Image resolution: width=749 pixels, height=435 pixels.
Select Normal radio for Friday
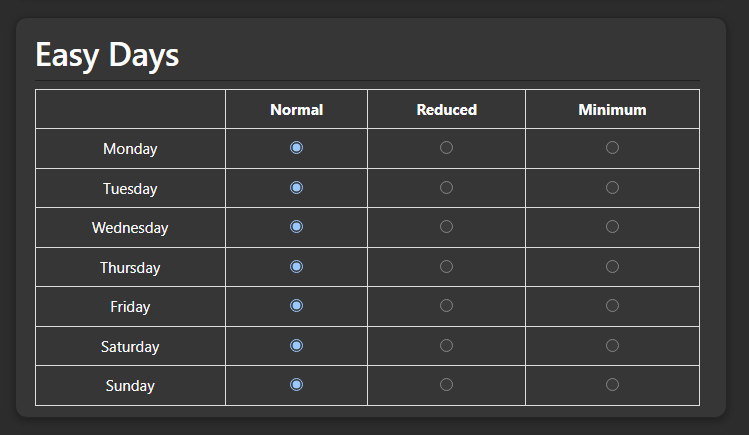click(x=296, y=306)
